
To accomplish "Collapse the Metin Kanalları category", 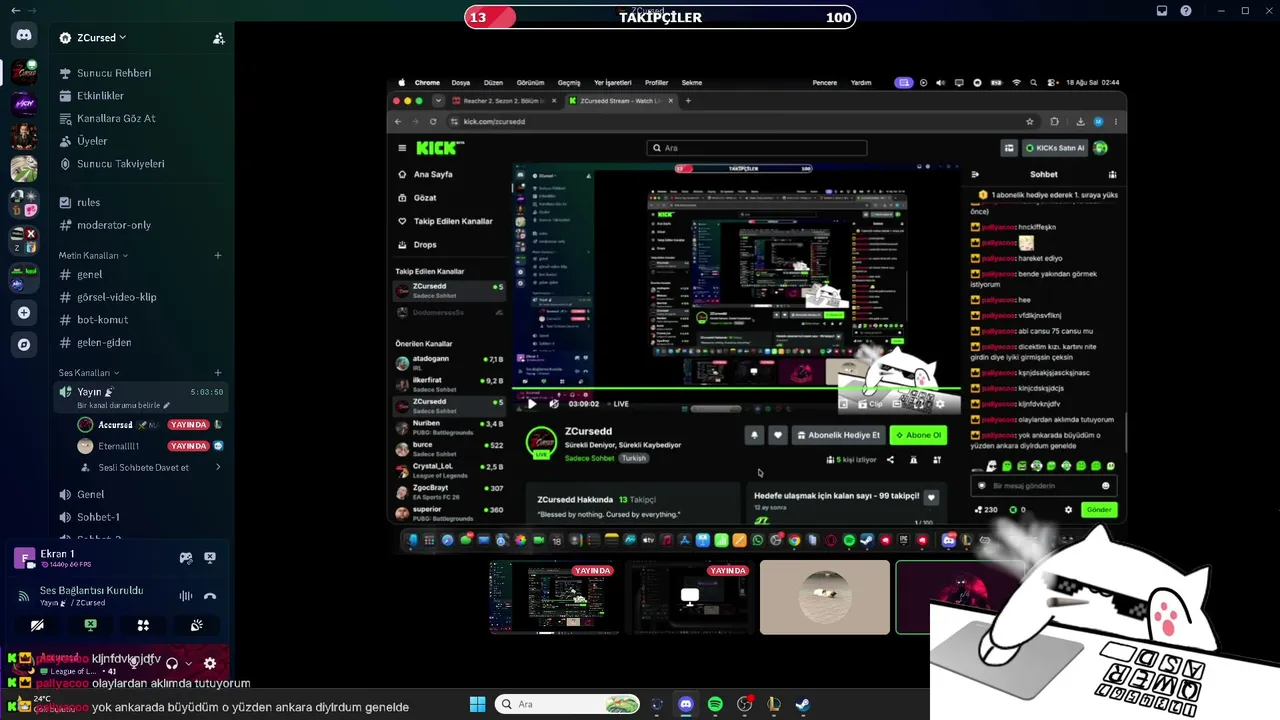I will [x=93, y=255].
